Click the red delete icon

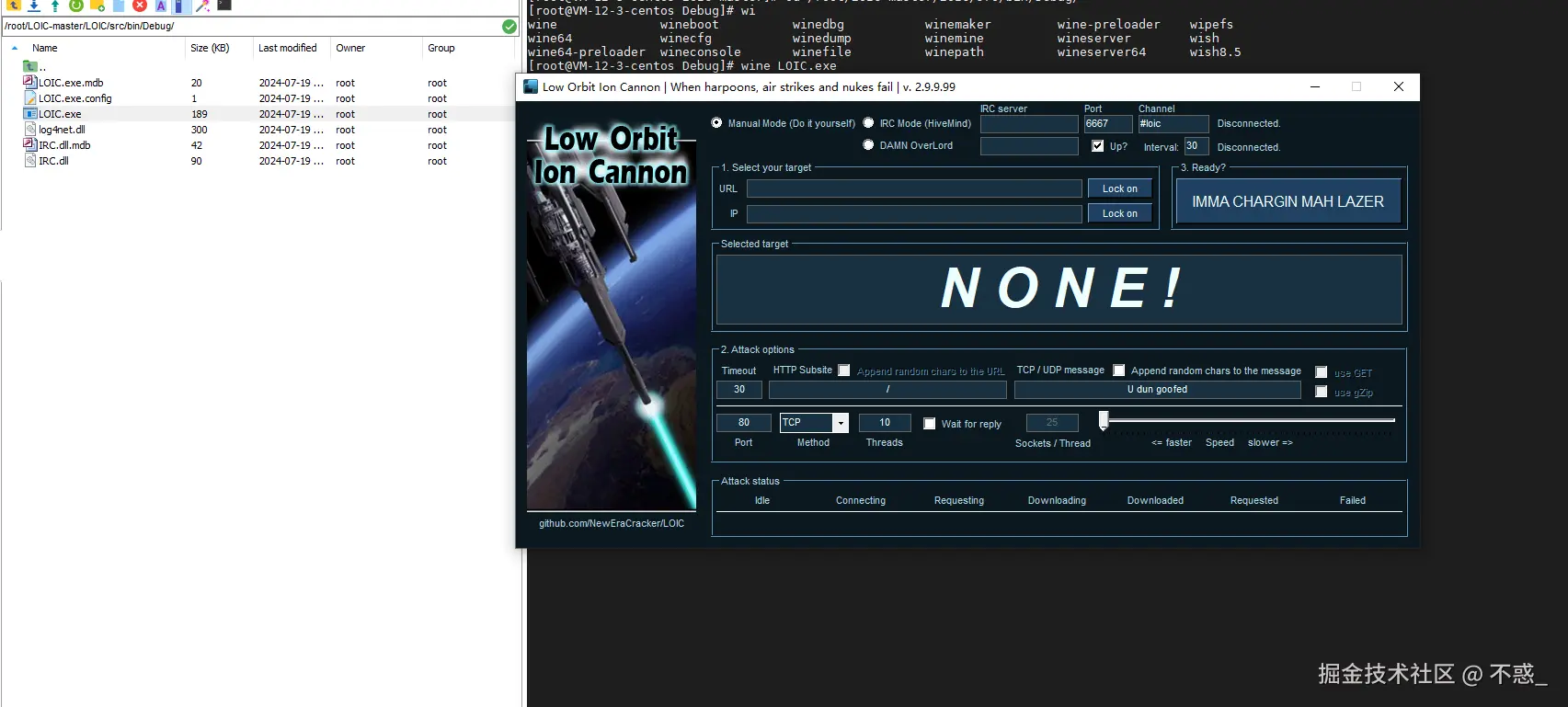pyautogui.click(x=140, y=5)
